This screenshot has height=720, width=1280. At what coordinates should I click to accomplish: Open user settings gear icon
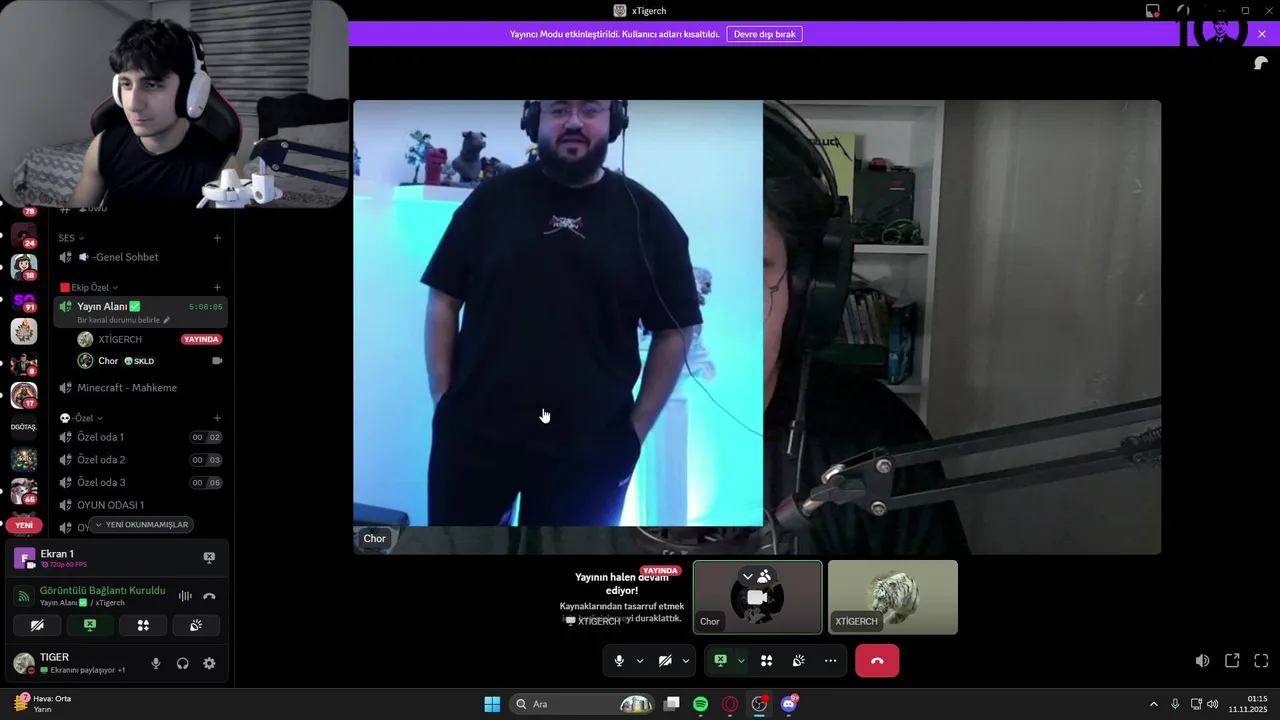pyautogui.click(x=209, y=663)
